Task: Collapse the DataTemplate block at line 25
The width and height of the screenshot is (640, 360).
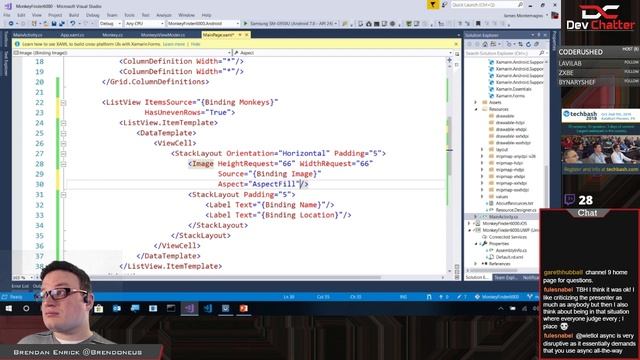Action: tap(63, 133)
